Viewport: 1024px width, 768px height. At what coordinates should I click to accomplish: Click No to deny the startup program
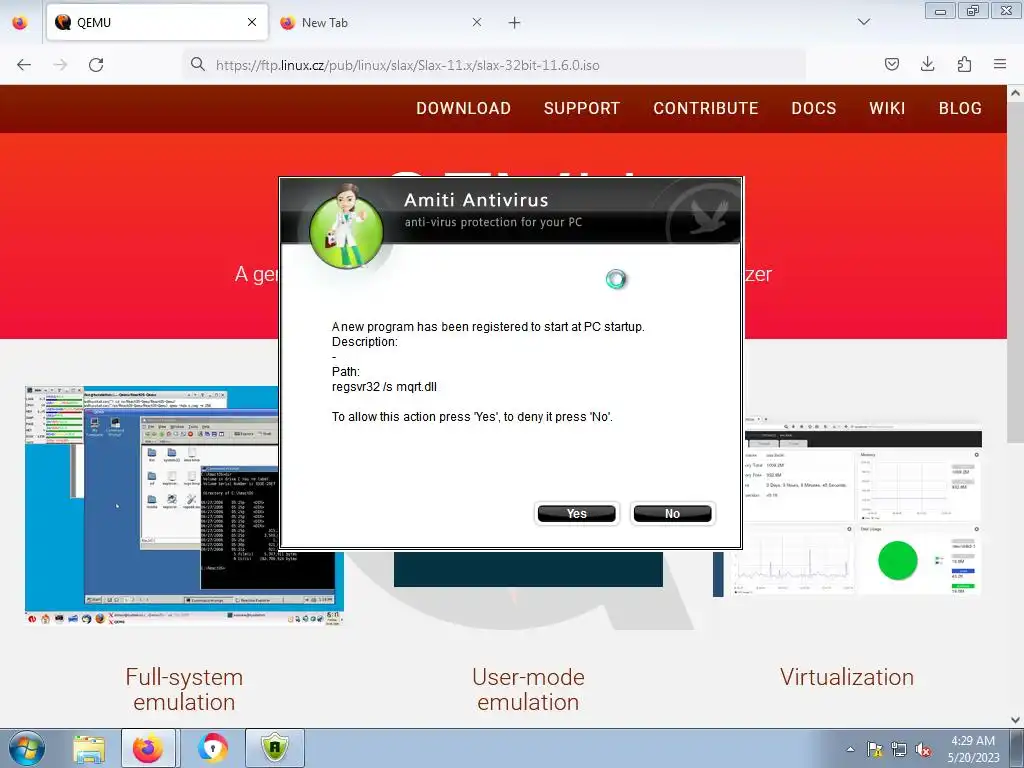[672, 513]
